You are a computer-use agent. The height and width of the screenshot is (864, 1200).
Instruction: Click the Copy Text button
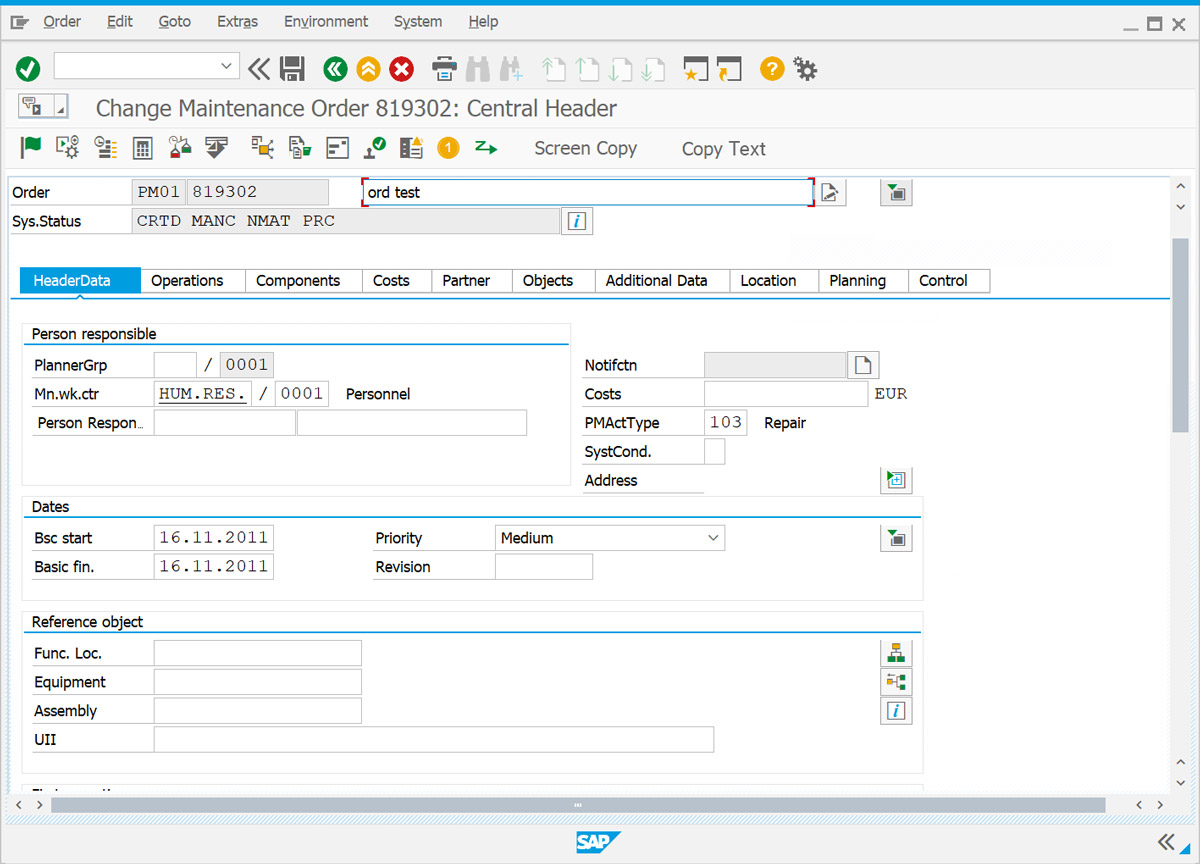723,148
